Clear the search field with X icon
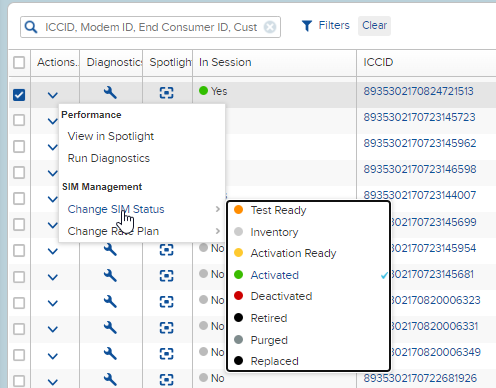496x388 pixels. click(x=270, y=27)
